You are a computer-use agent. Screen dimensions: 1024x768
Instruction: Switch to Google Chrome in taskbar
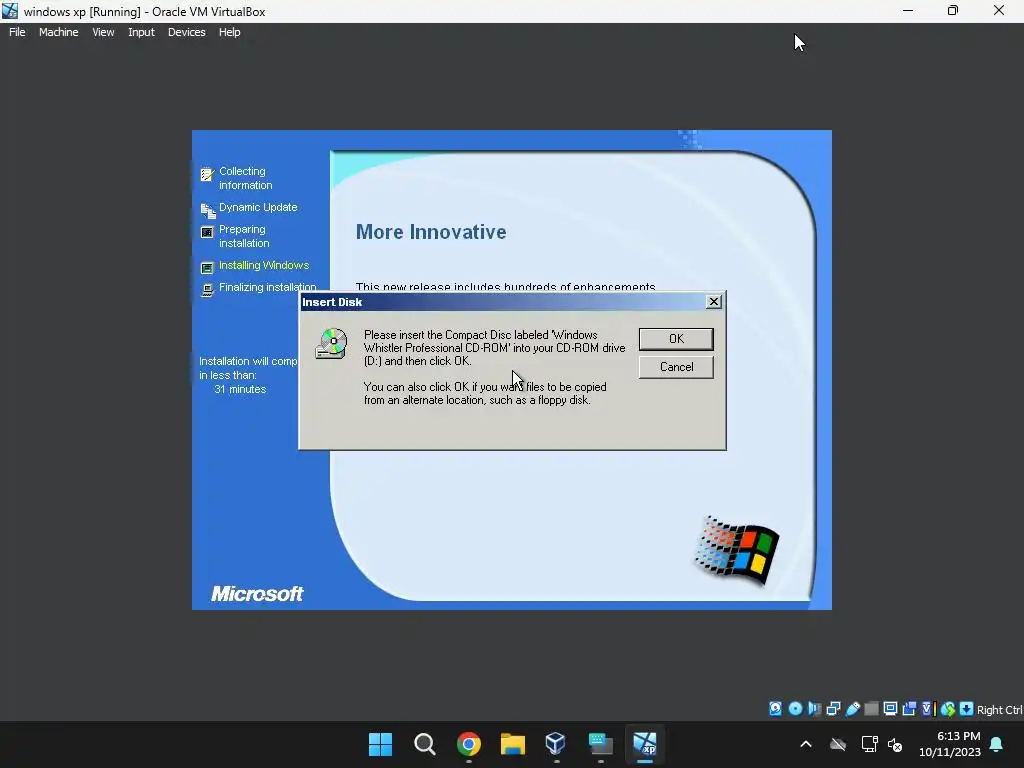[x=469, y=744]
